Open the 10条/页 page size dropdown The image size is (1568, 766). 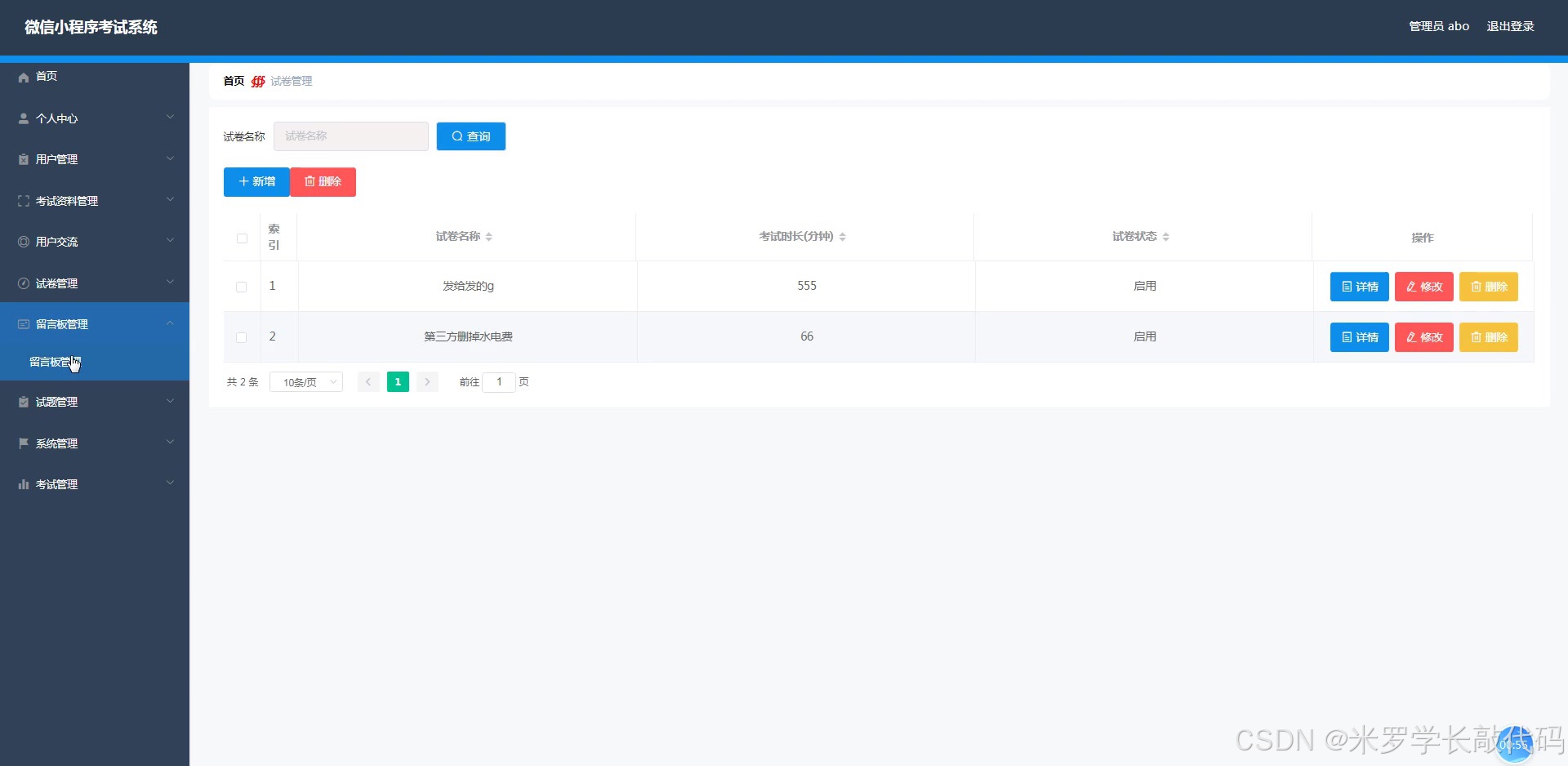click(306, 382)
